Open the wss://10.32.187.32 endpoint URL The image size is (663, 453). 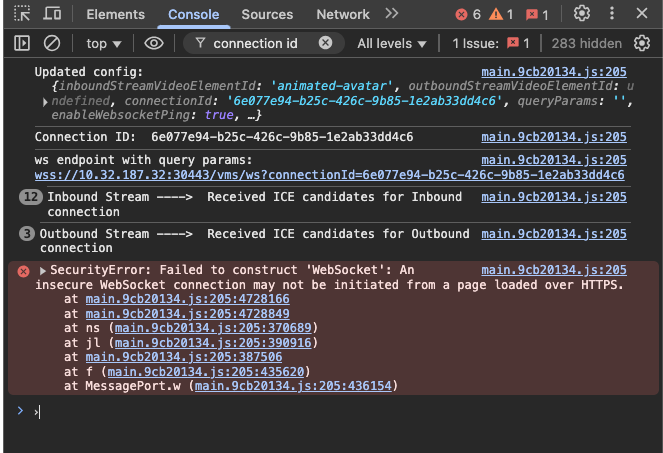click(329, 175)
